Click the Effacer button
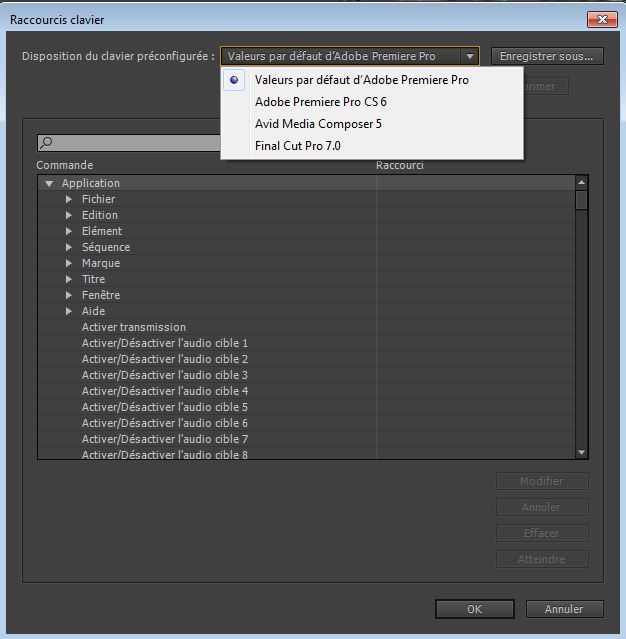626x639 pixels. tap(542, 533)
